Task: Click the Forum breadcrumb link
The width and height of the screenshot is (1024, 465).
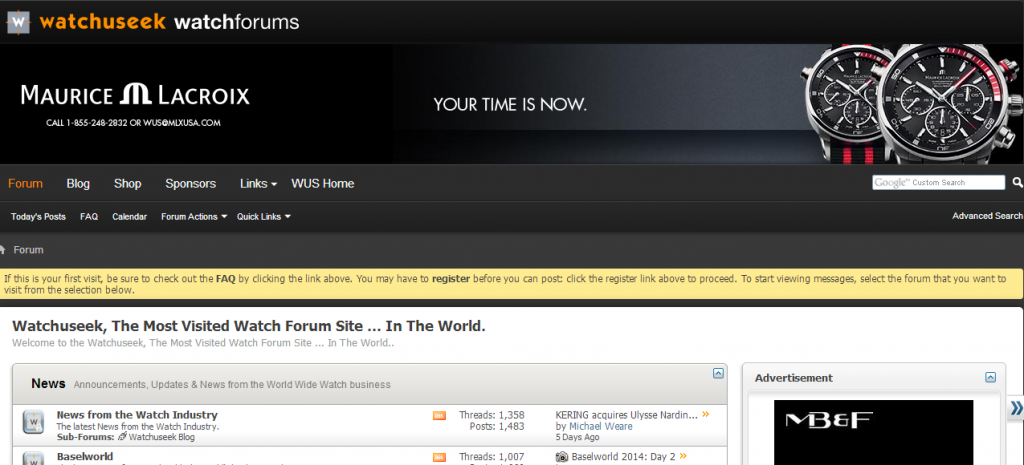Action: click(x=29, y=249)
